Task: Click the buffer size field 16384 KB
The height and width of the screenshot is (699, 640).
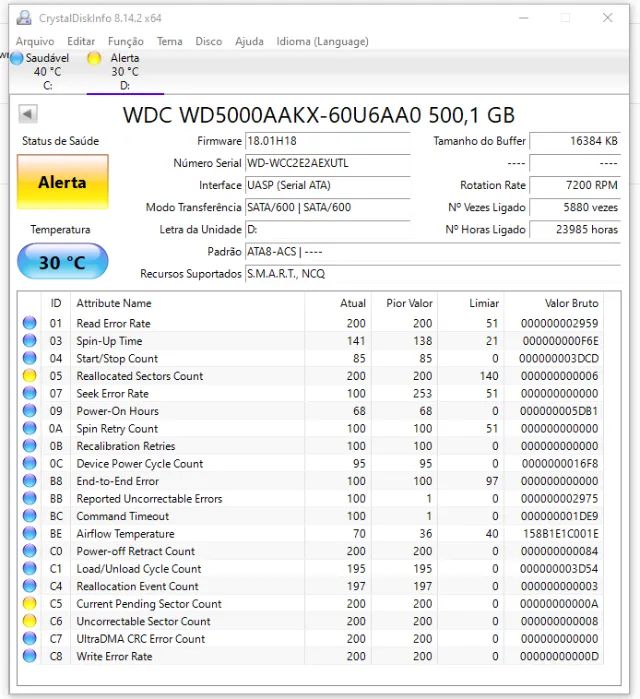Action: pos(575,141)
